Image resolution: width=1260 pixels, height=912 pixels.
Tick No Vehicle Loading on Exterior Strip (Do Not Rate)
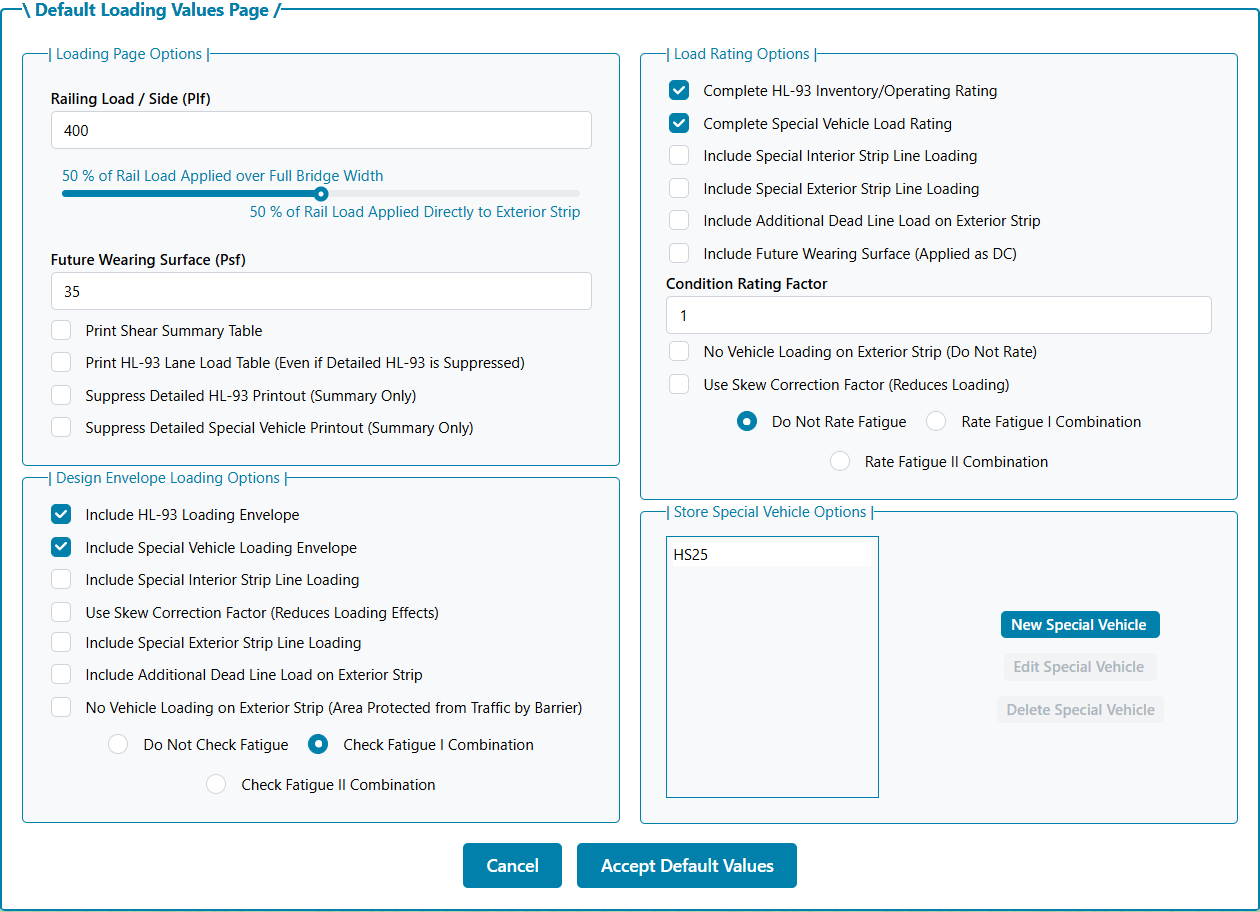(x=679, y=352)
